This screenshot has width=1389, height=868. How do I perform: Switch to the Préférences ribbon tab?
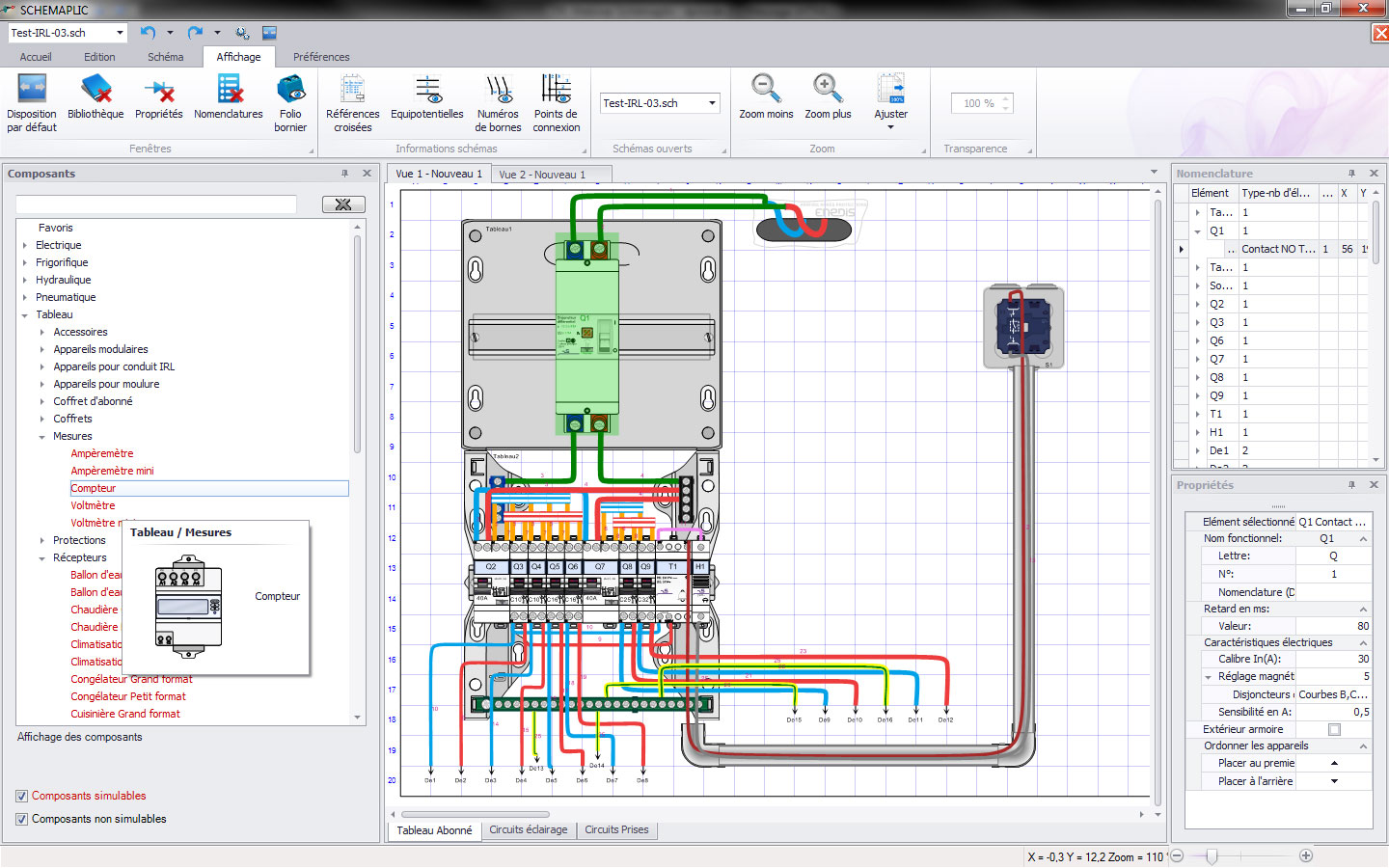(x=321, y=57)
